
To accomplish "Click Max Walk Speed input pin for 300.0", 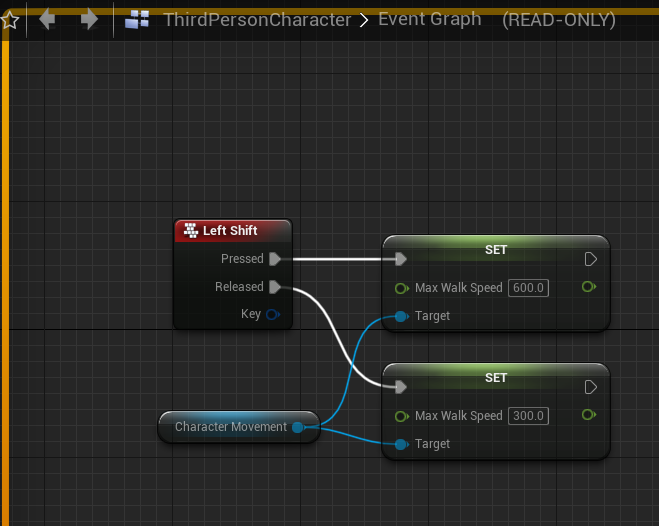I will [x=401, y=416].
